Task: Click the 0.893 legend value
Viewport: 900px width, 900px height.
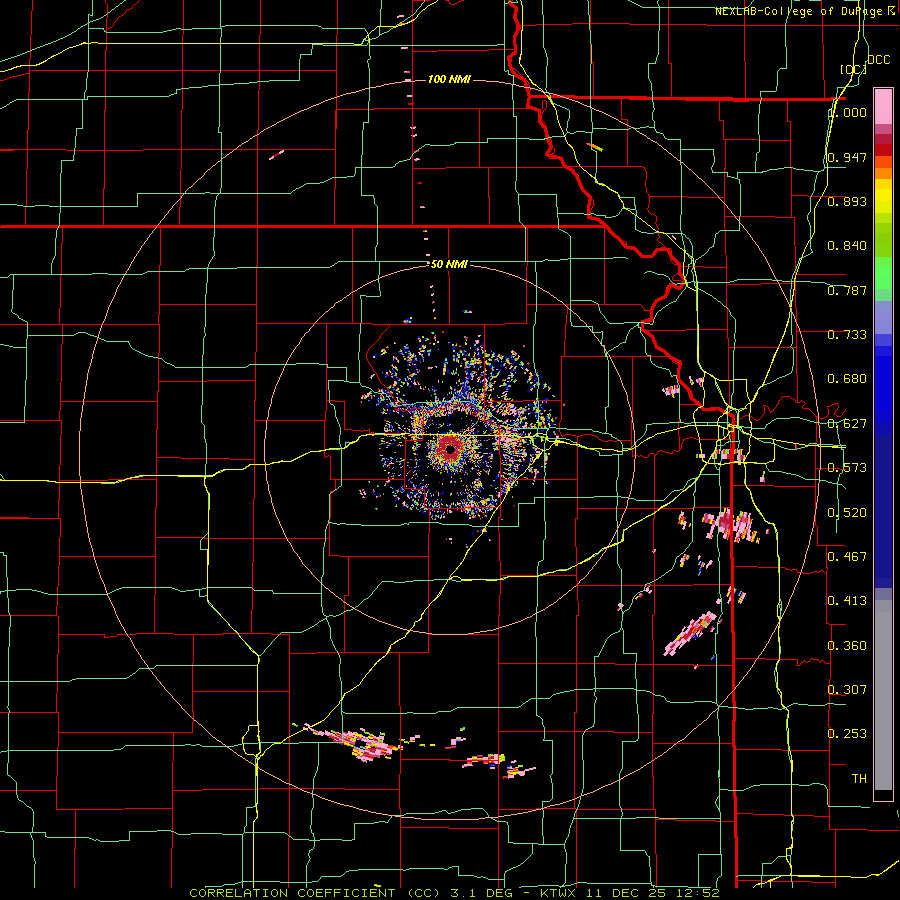Action: point(847,201)
